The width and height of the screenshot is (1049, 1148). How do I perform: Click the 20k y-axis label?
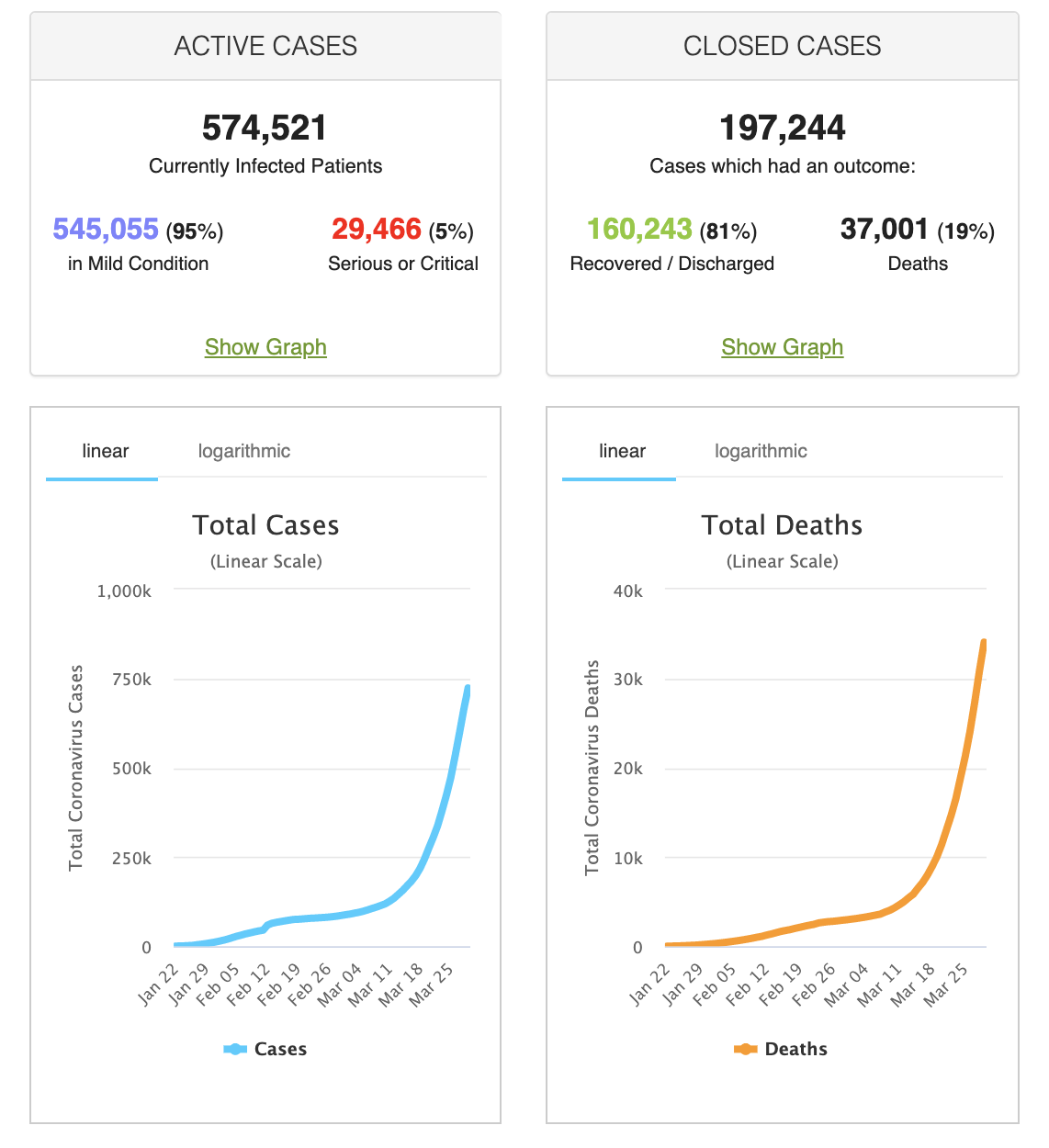628,769
